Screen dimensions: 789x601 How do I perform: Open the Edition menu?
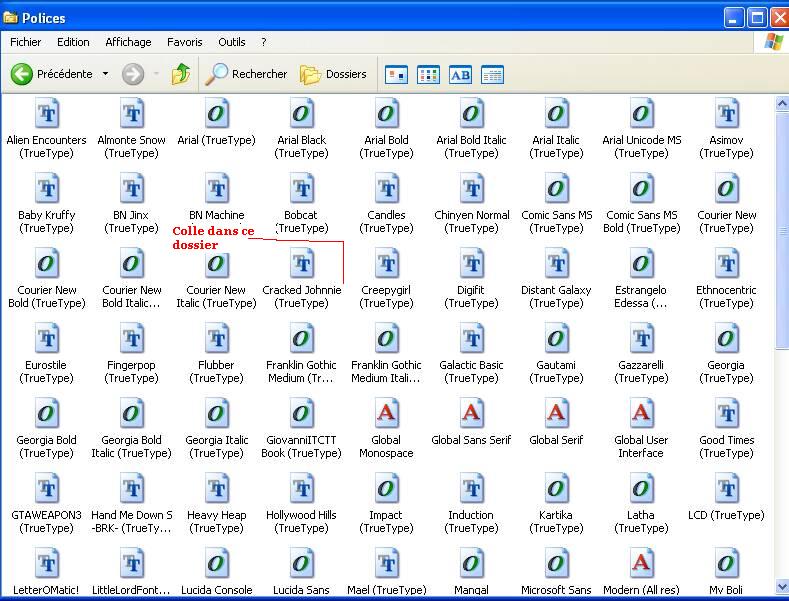tap(73, 42)
